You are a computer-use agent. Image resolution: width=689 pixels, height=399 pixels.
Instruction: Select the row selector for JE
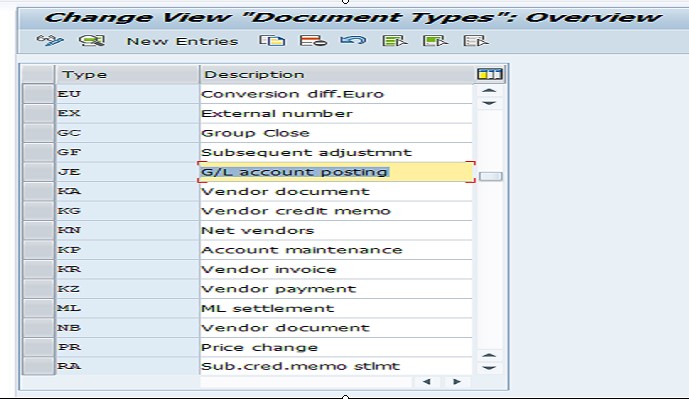pos(38,172)
